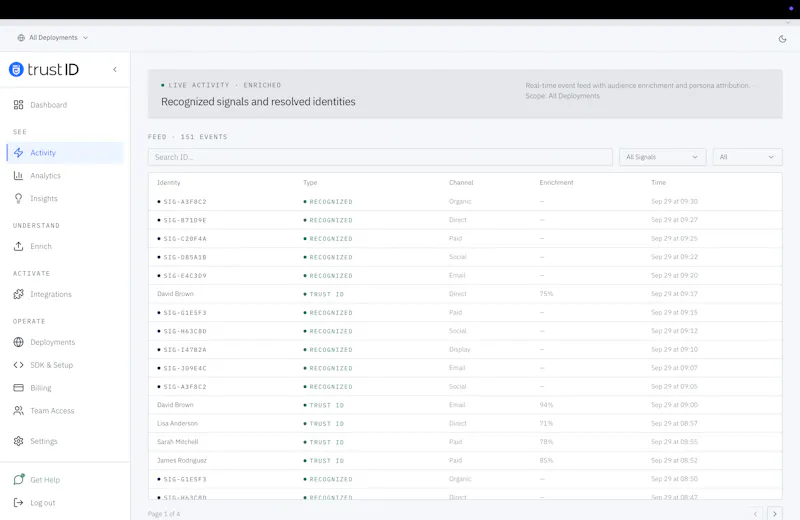Select the SIG-C20F4A identity row
The height and width of the screenshot is (520, 800).
(x=465, y=238)
